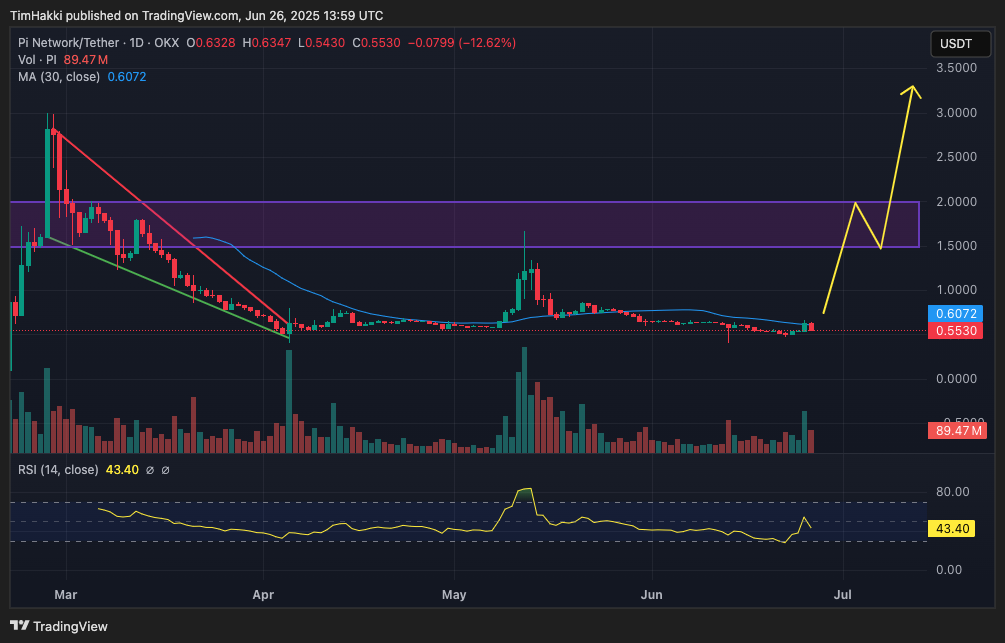
Task: Click the 0.00 RSI axis label
Action: pos(949,570)
